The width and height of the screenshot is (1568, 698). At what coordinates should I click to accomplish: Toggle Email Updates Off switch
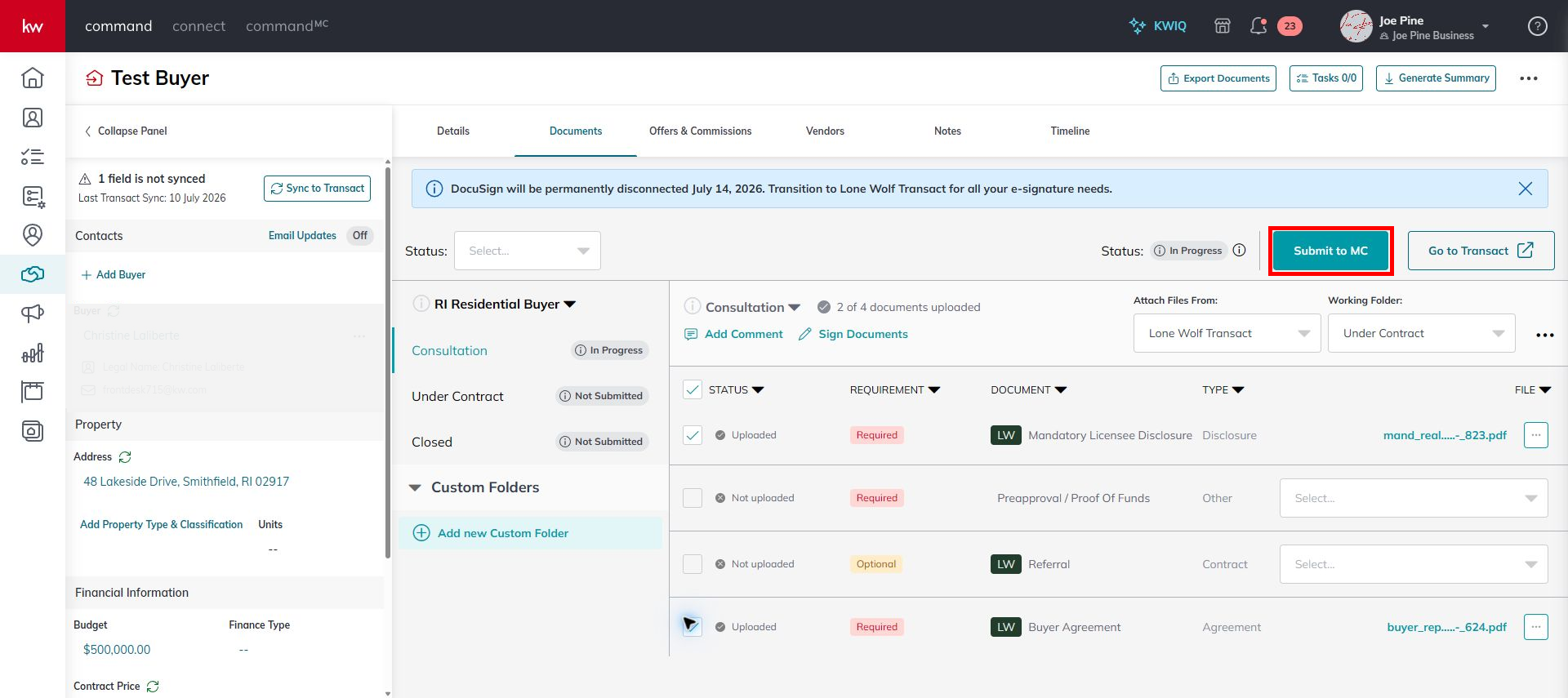pyautogui.click(x=360, y=235)
